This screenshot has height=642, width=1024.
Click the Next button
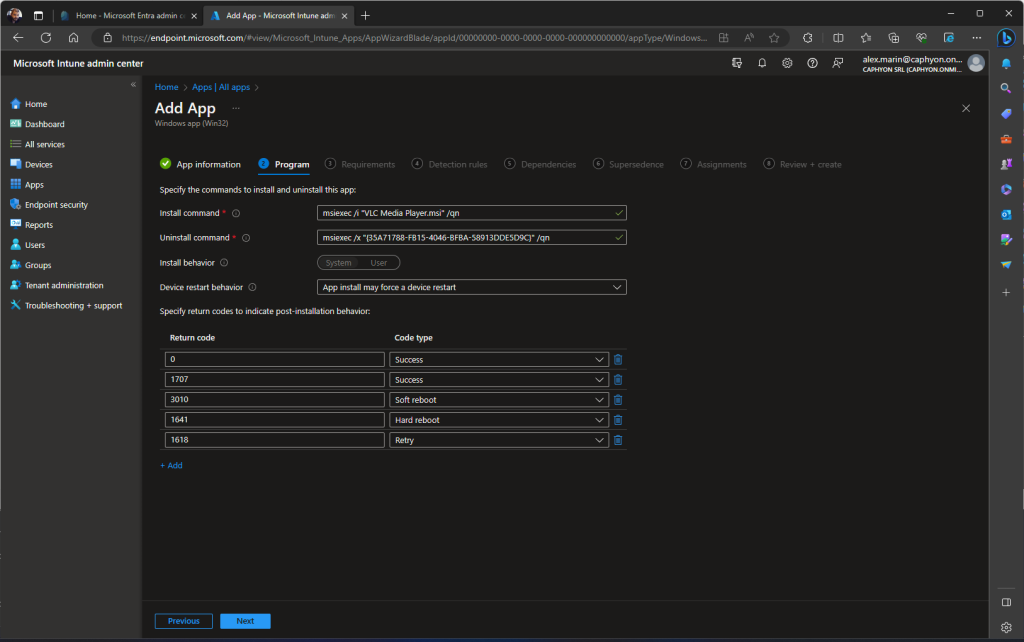[x=245, y=621]
